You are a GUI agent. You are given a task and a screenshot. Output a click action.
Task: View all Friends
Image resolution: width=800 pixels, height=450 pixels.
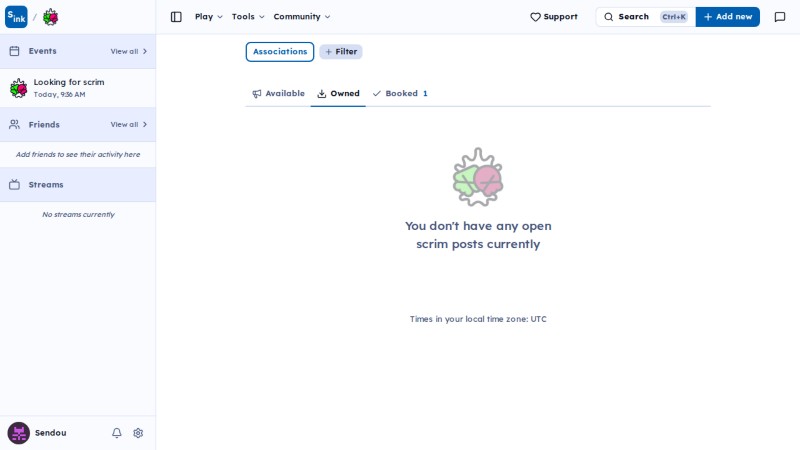(x=129, y=124)
